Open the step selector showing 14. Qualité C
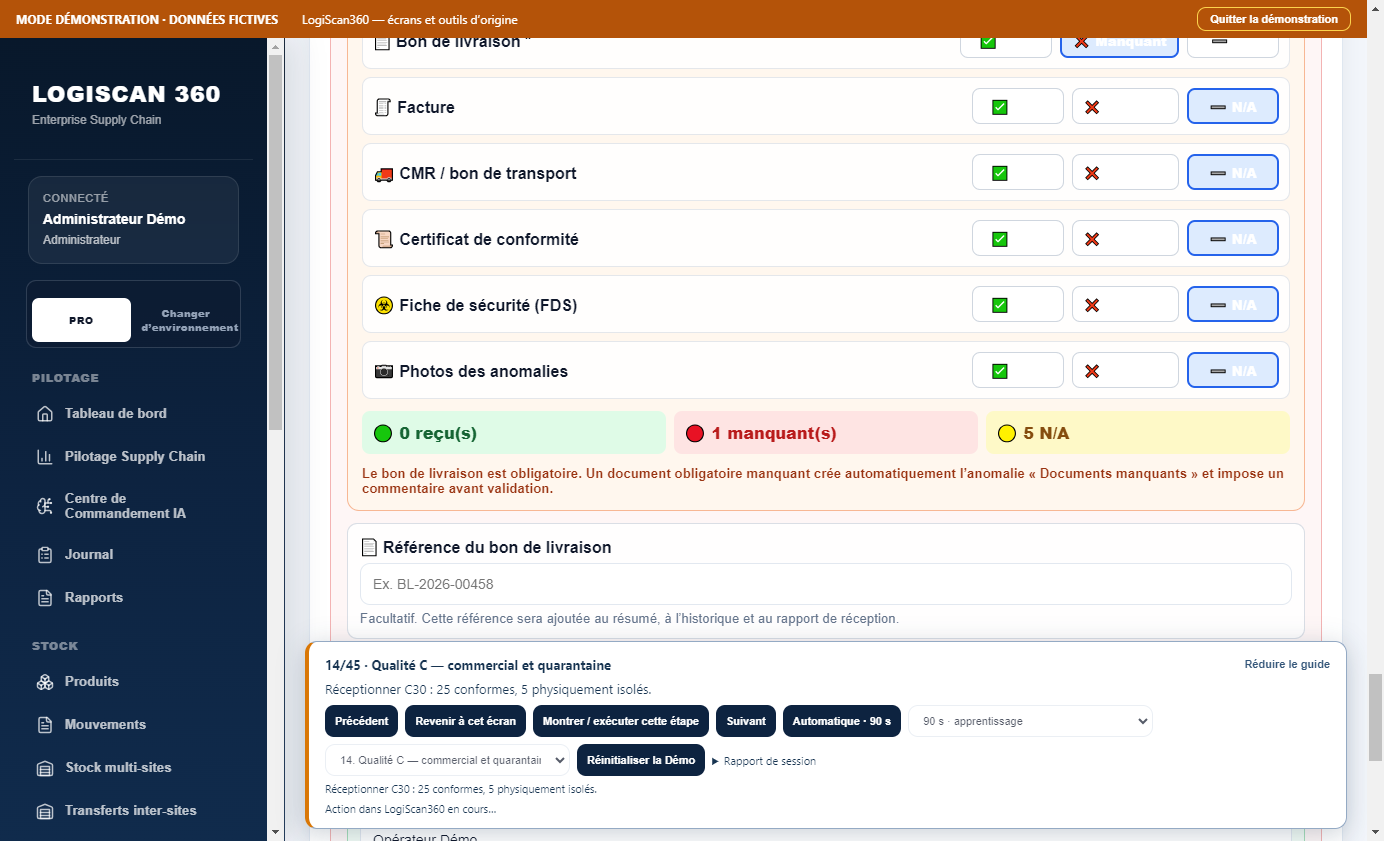1384x841 pixels. coord(447,760)
